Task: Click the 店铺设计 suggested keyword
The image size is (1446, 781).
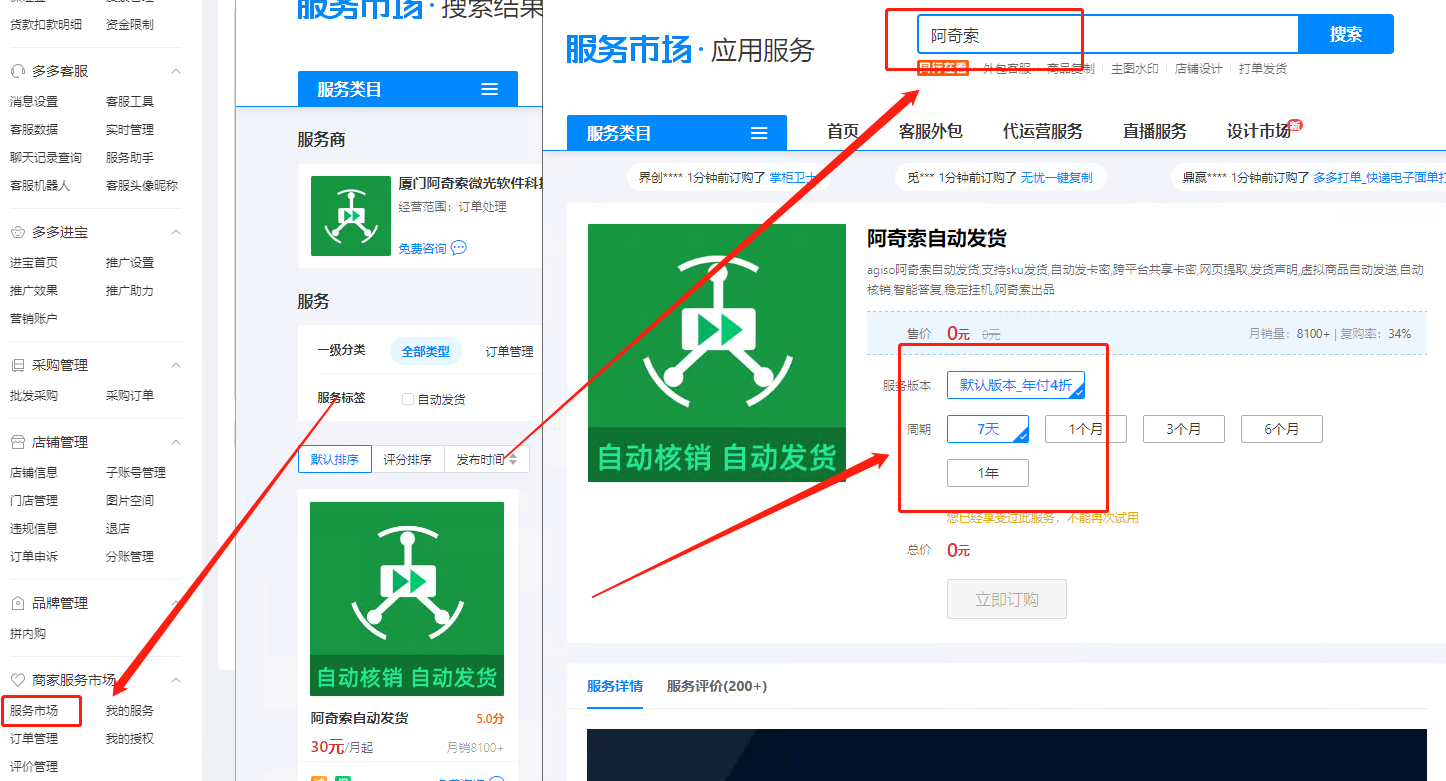Action: click(x=1199, y=69)
